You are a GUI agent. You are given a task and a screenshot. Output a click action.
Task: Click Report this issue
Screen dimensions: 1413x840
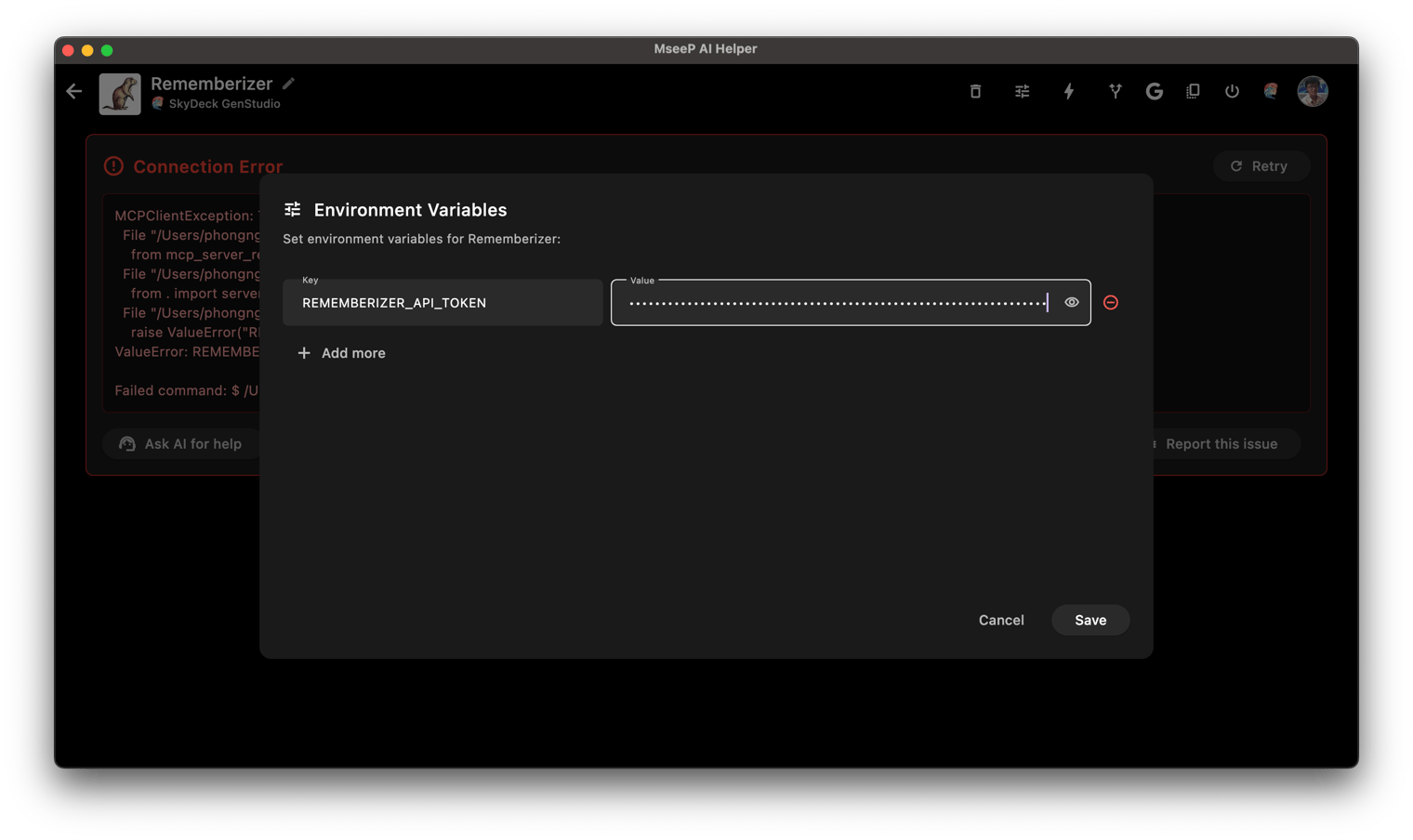(1221, 444)
